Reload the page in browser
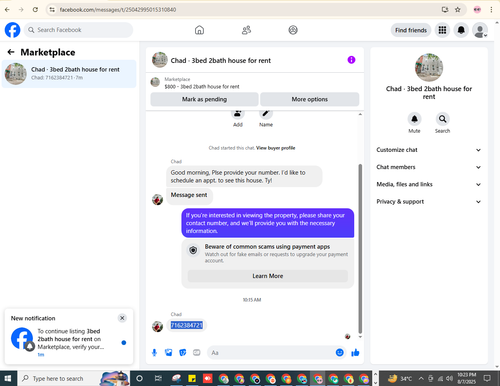 point(35,10)
